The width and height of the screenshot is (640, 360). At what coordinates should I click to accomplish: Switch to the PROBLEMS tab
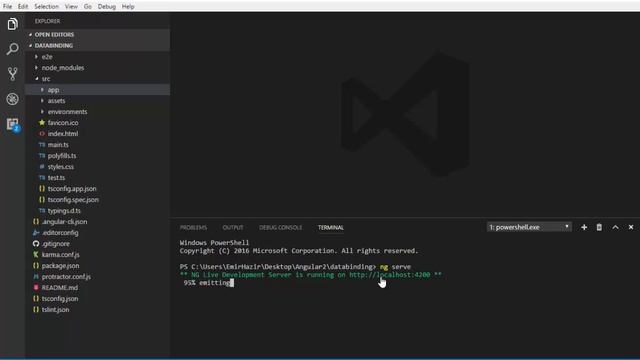tap(193, 228)
